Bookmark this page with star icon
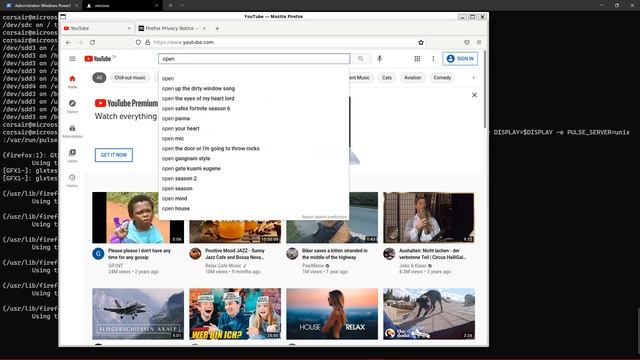 421,42
